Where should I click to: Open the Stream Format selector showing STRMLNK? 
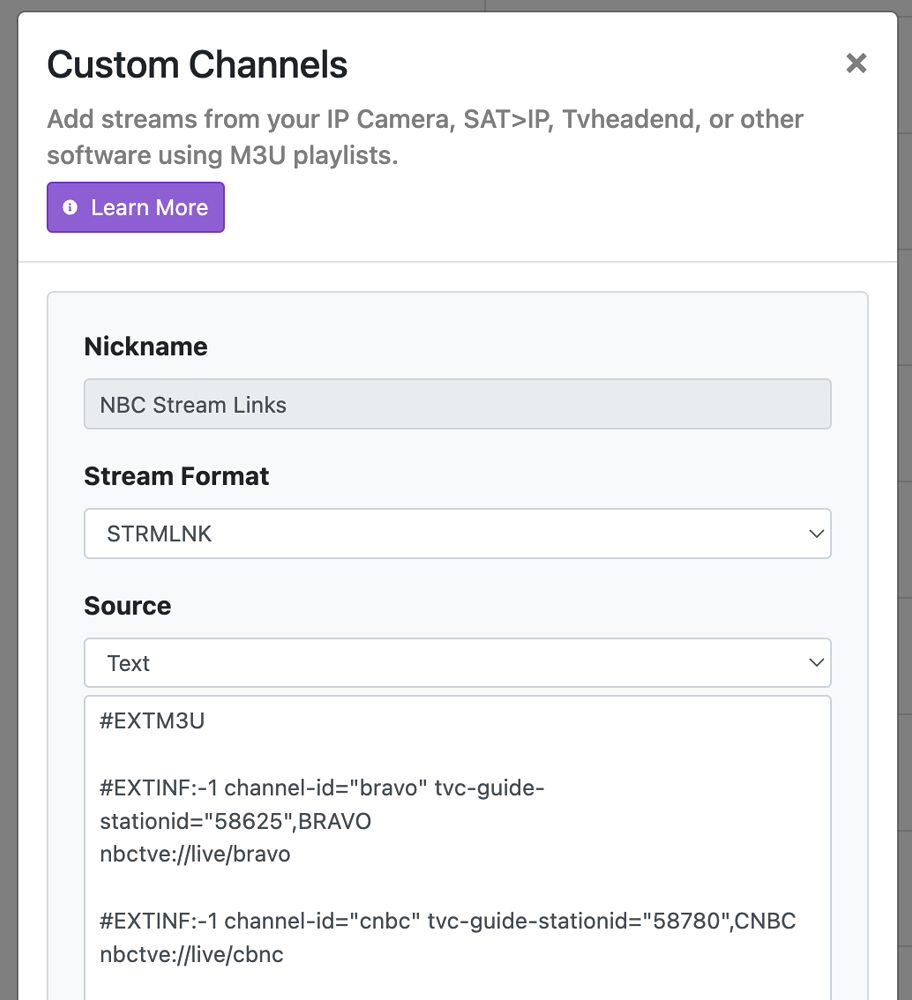point(457,533)
